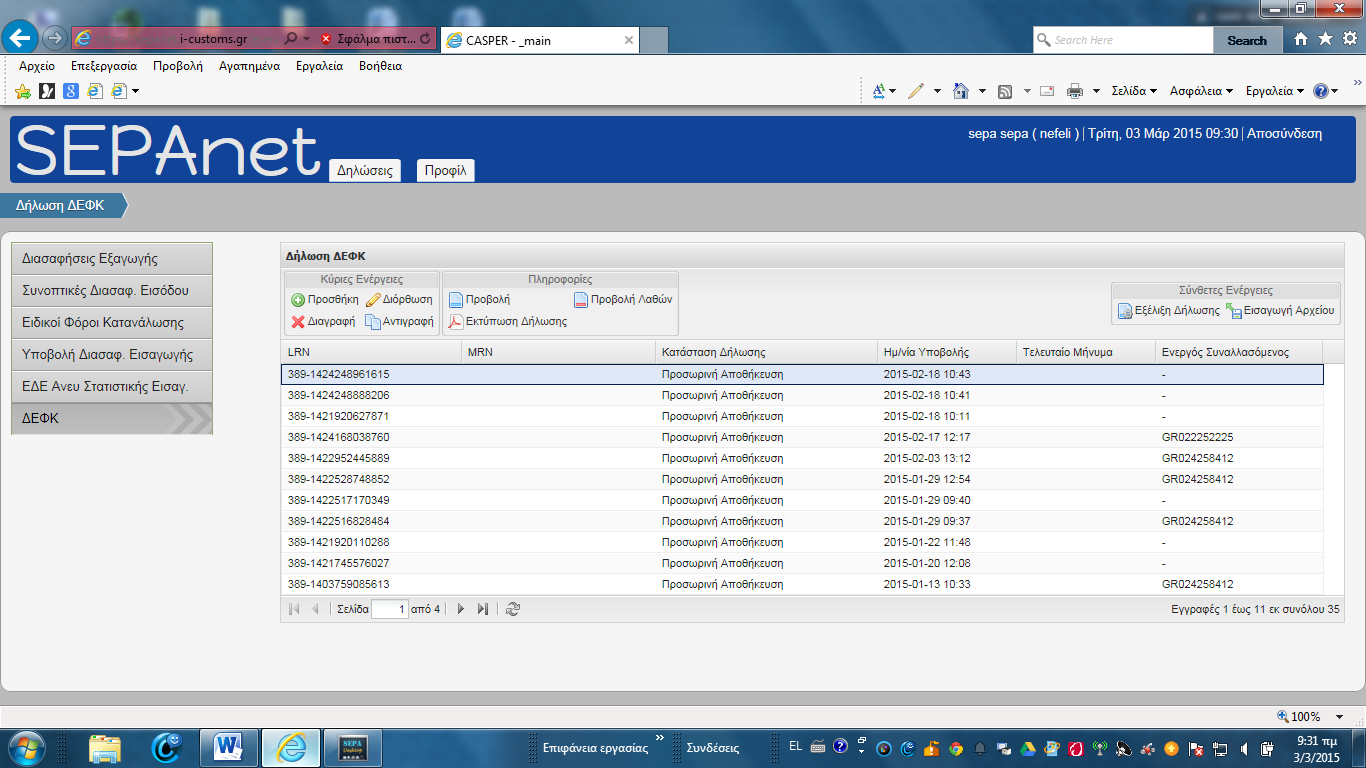
Task: Open Windows Explorer from the taskbar
Action: (x=105, y=747)
